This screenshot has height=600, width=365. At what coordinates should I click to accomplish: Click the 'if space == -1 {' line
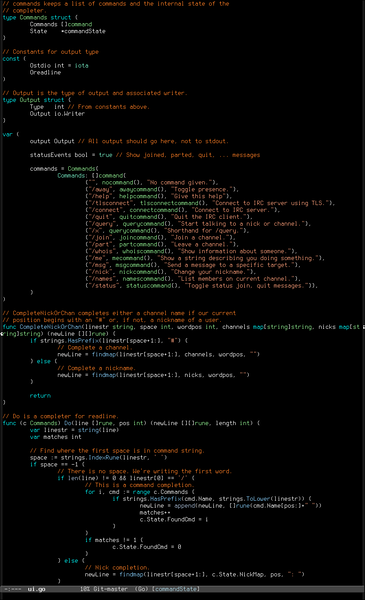coord(57,465)
